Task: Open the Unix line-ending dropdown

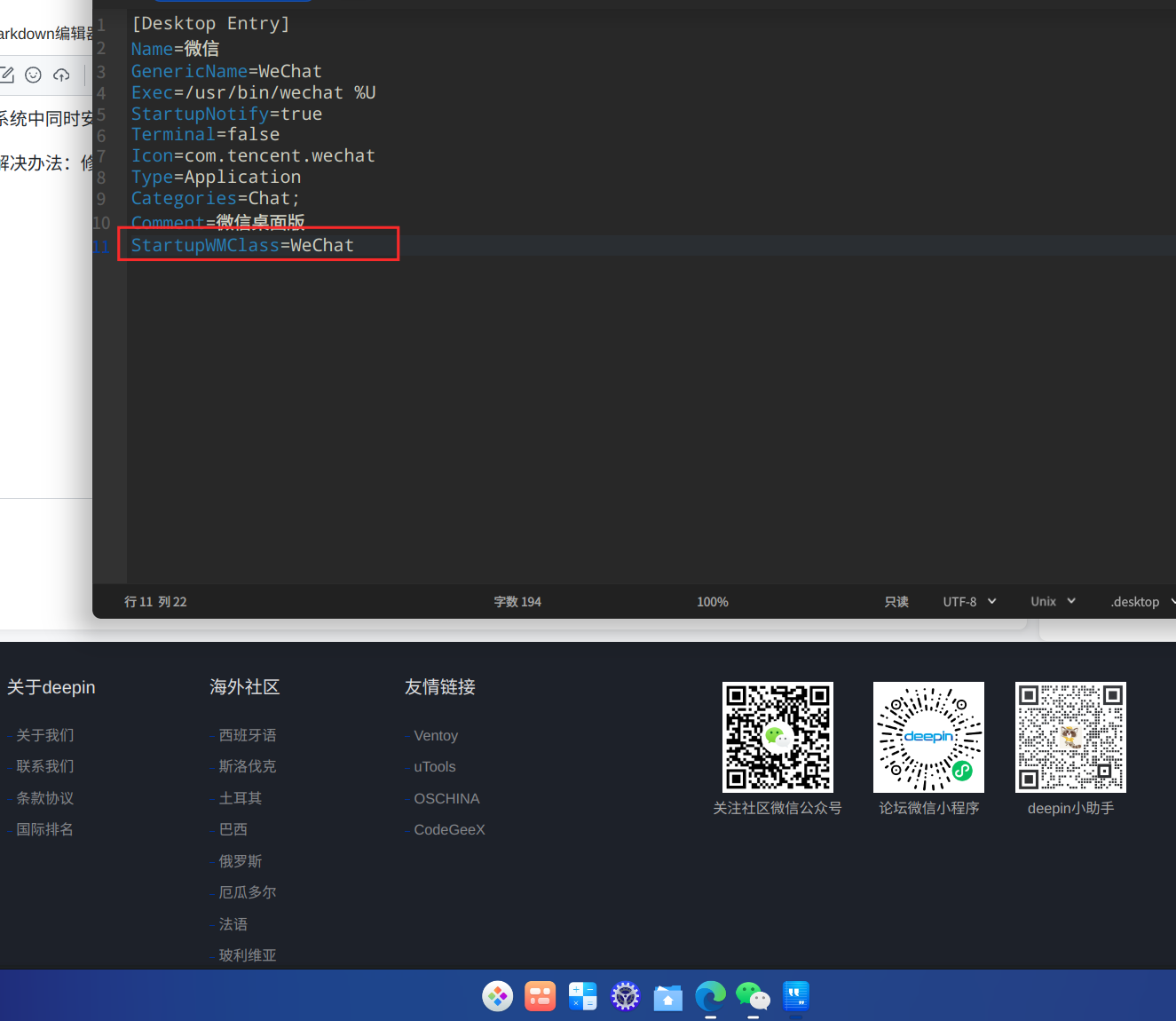Action: pos(1054,602)
